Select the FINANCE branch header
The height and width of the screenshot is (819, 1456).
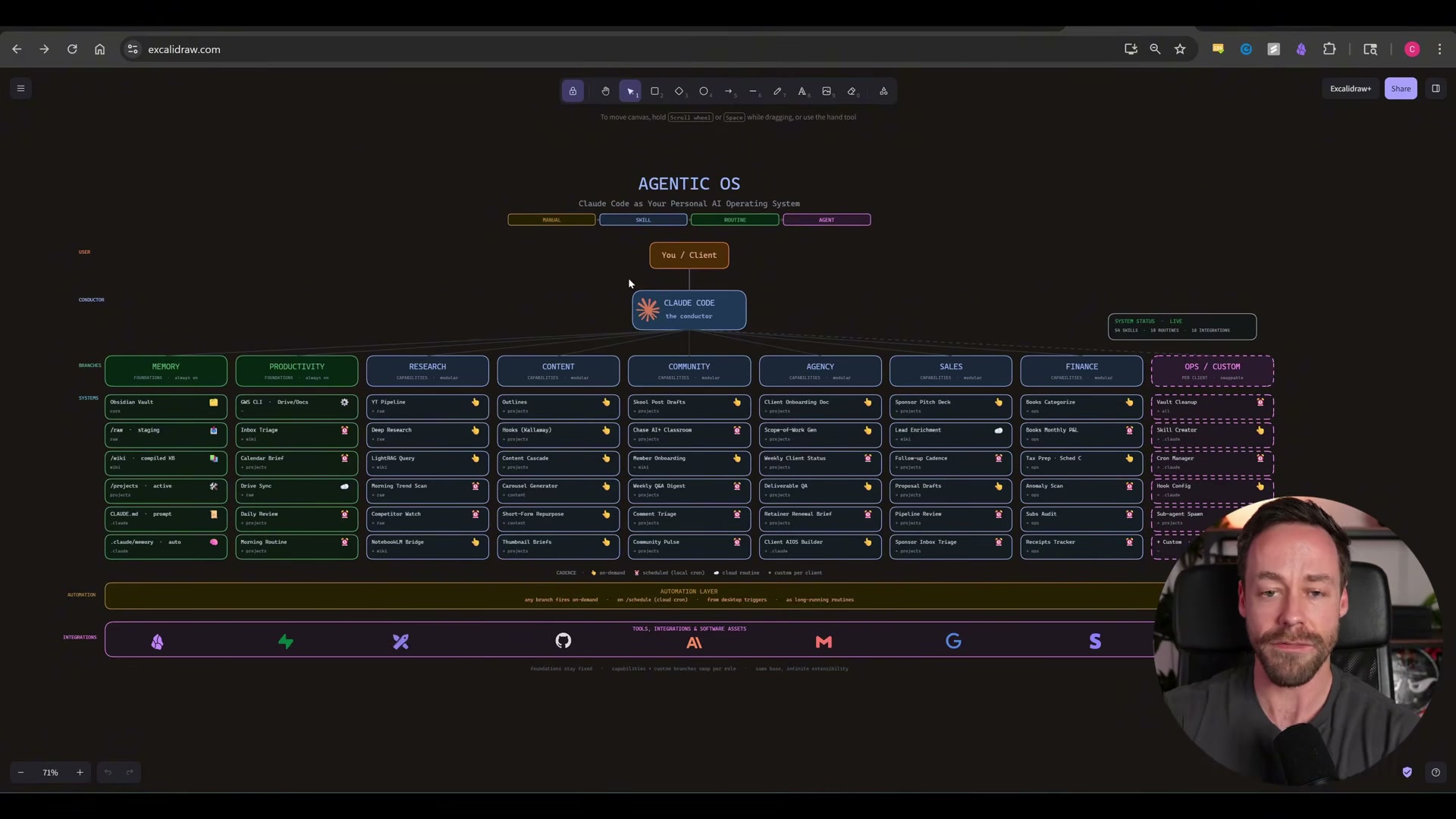click(1081, 371)
